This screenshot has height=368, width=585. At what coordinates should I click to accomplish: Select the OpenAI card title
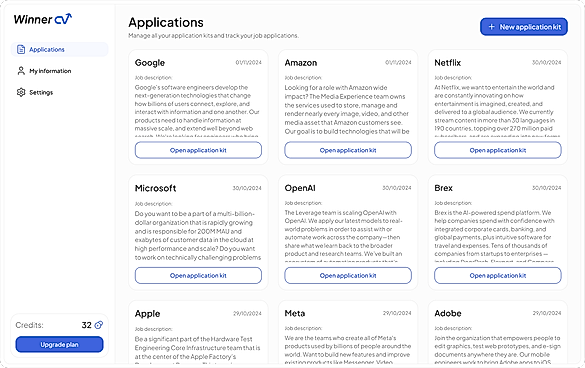300,188
